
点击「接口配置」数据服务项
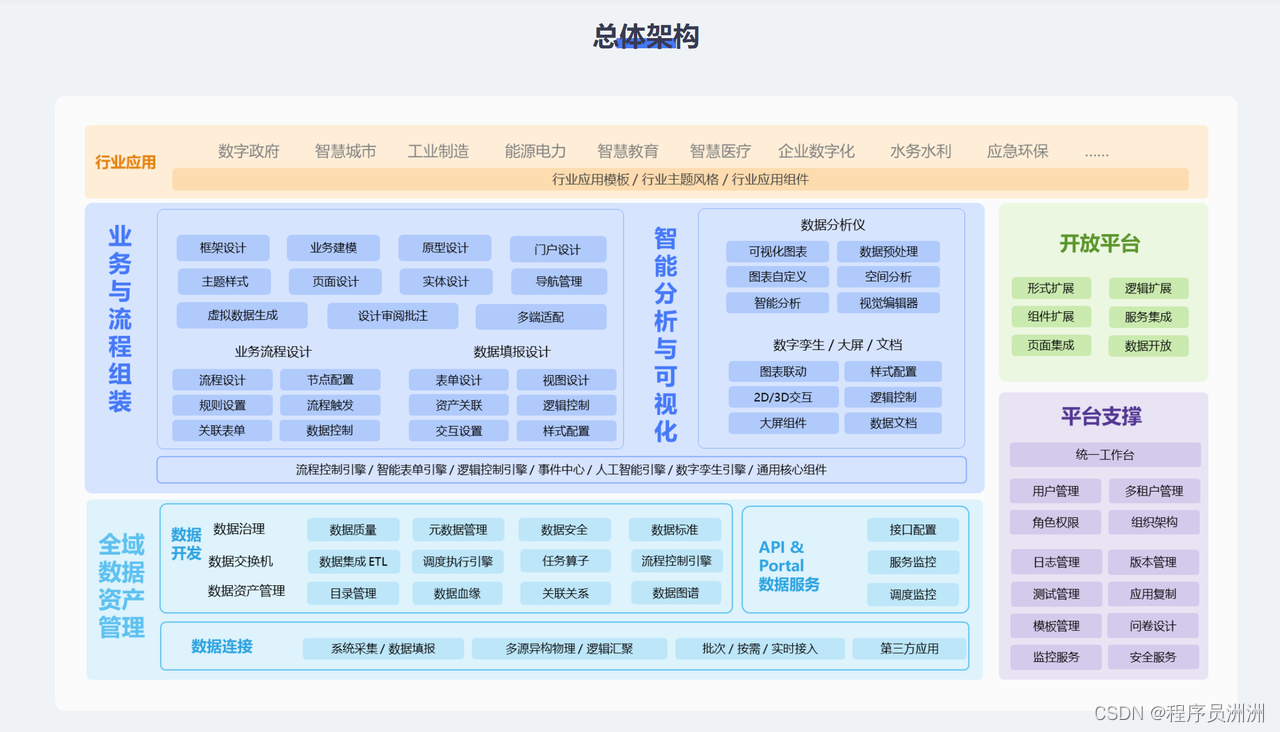(913, 529)
